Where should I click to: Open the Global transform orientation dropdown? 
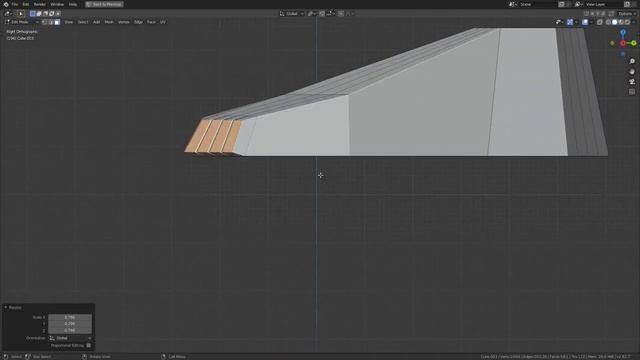[291, 14]
